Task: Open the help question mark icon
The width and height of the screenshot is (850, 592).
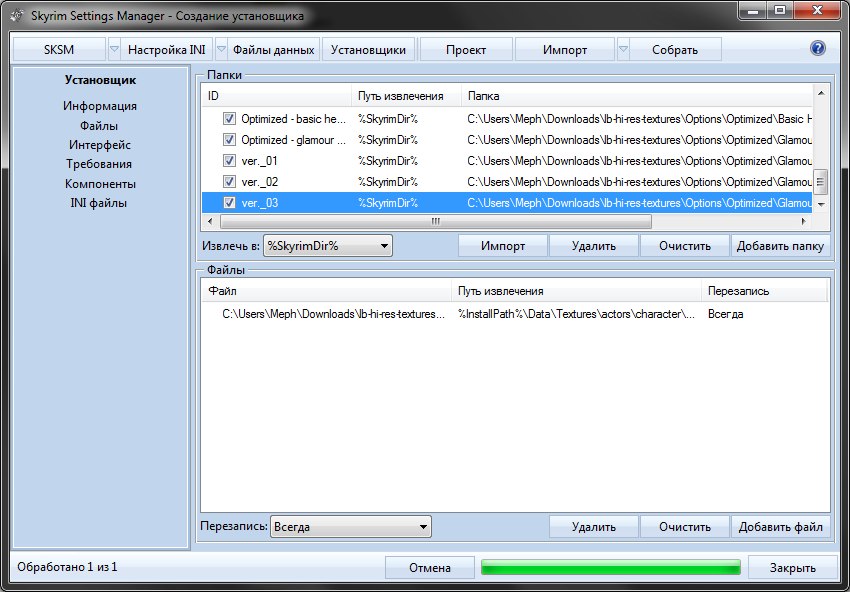Action: (817, 48)
